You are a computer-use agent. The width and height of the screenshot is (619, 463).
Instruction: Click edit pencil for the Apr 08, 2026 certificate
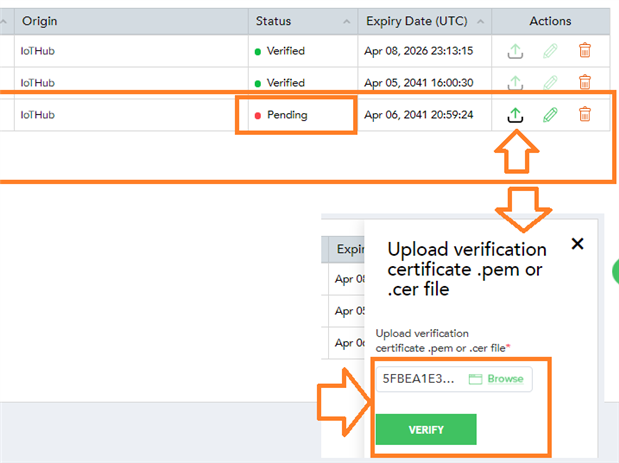pos(550,51)
